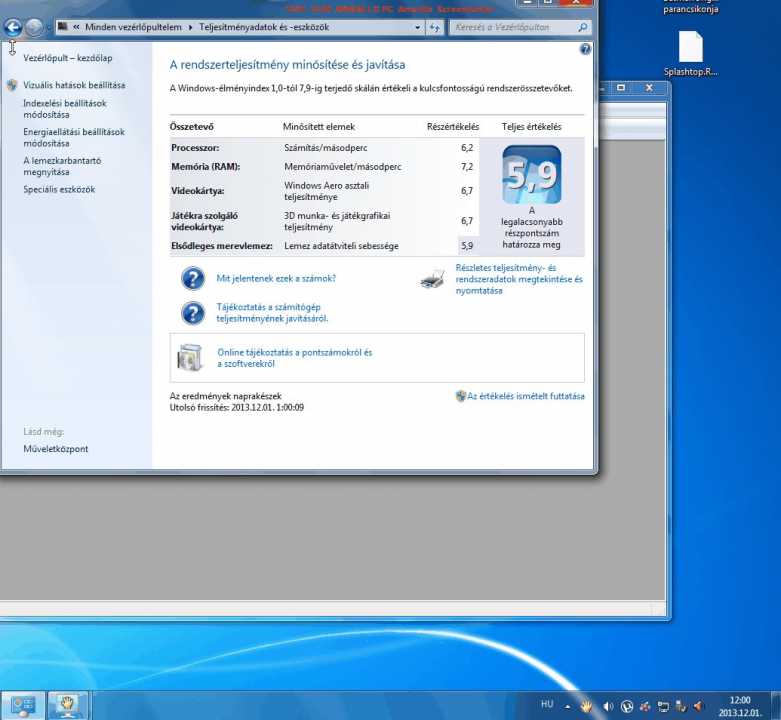Image resolution: width=781 pixels, height=720 pixels.
Task: Click question icon beside Tájékoztatás a számítógép
Action: (193, 314)
